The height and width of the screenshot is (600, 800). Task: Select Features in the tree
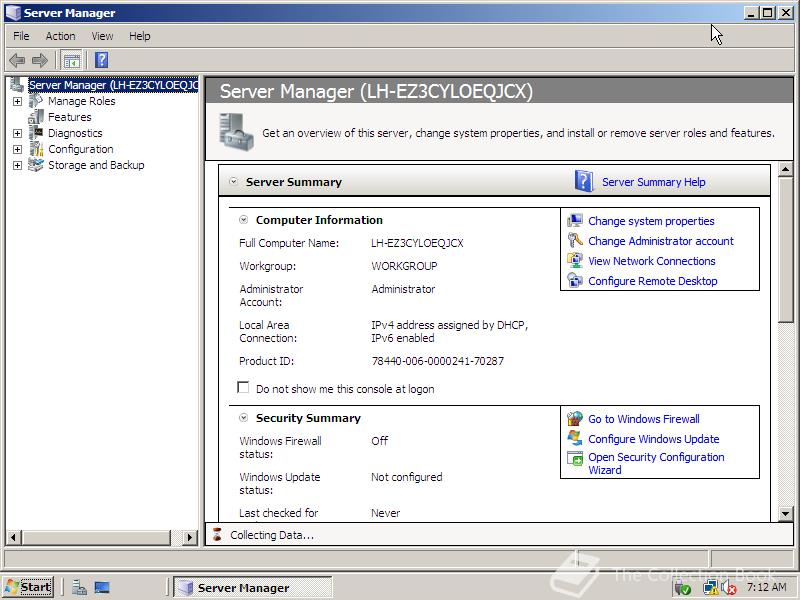click(69, 117)
